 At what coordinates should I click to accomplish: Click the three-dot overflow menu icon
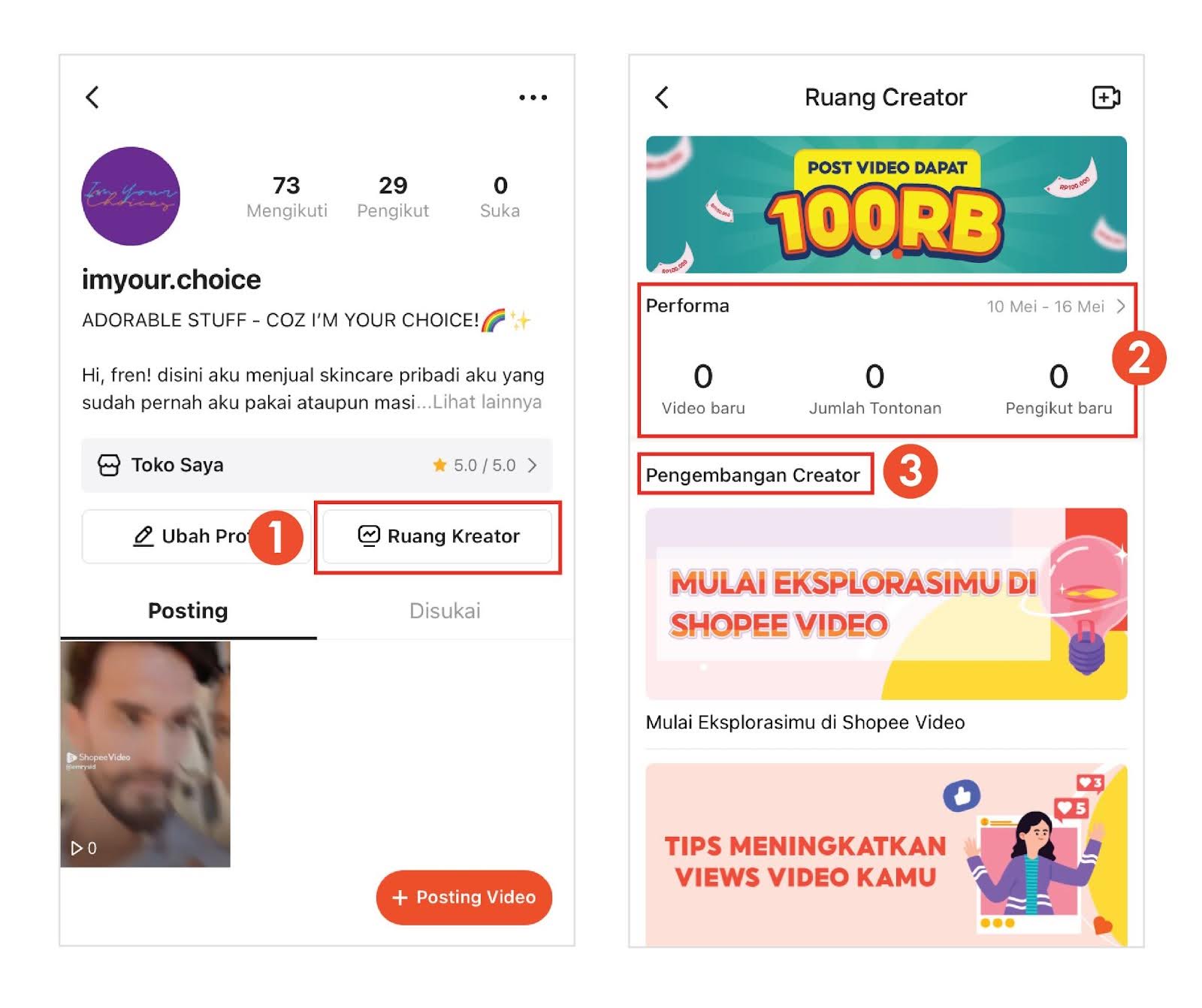533,96
